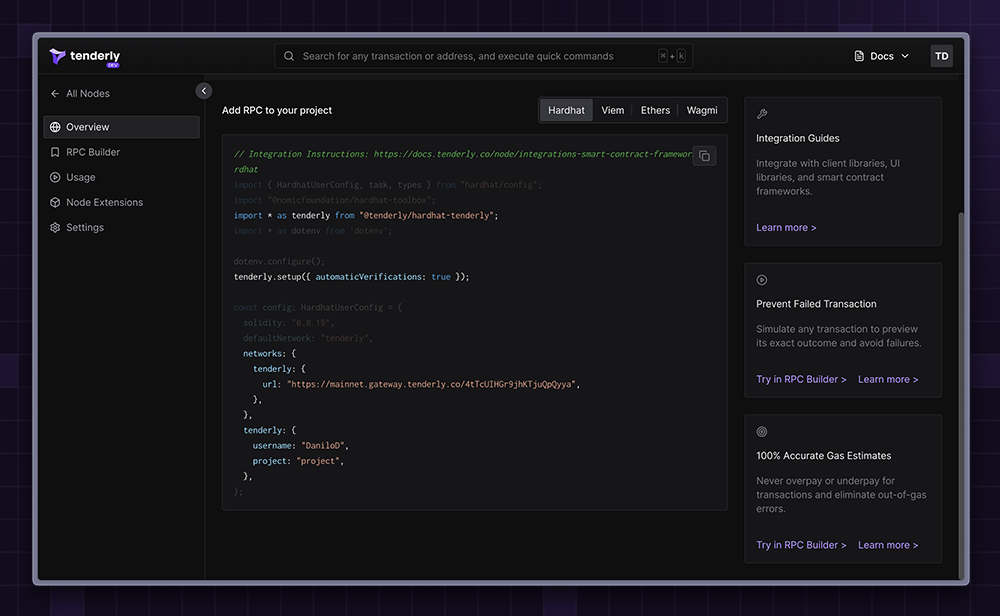Switch to the Wagmi tab
1000x616 pixels.
pyautogui.click(x=702, y=110)
